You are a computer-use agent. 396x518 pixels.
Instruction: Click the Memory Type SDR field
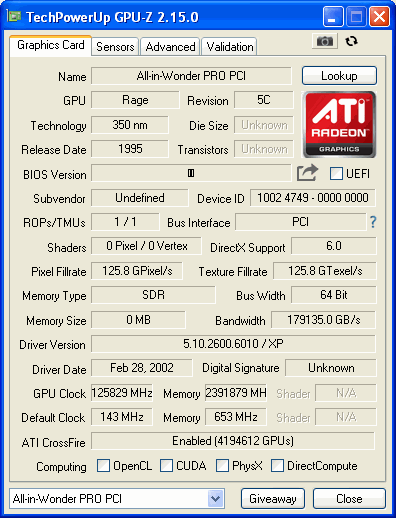pyautogui.click(x=153, y=295)
